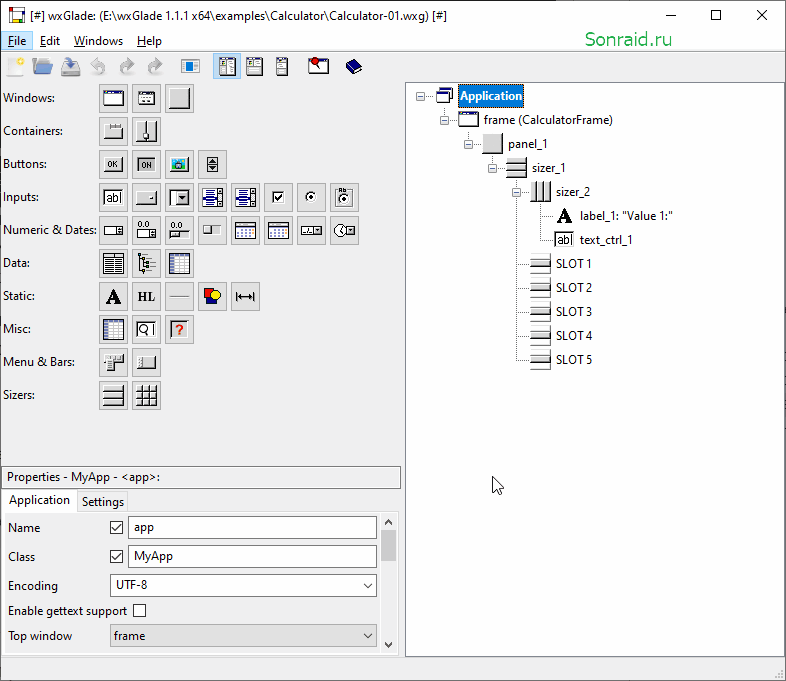Collapse the sizer_1 tree node
This screenshot has height=681, width=786.
(x=493, y=168)
